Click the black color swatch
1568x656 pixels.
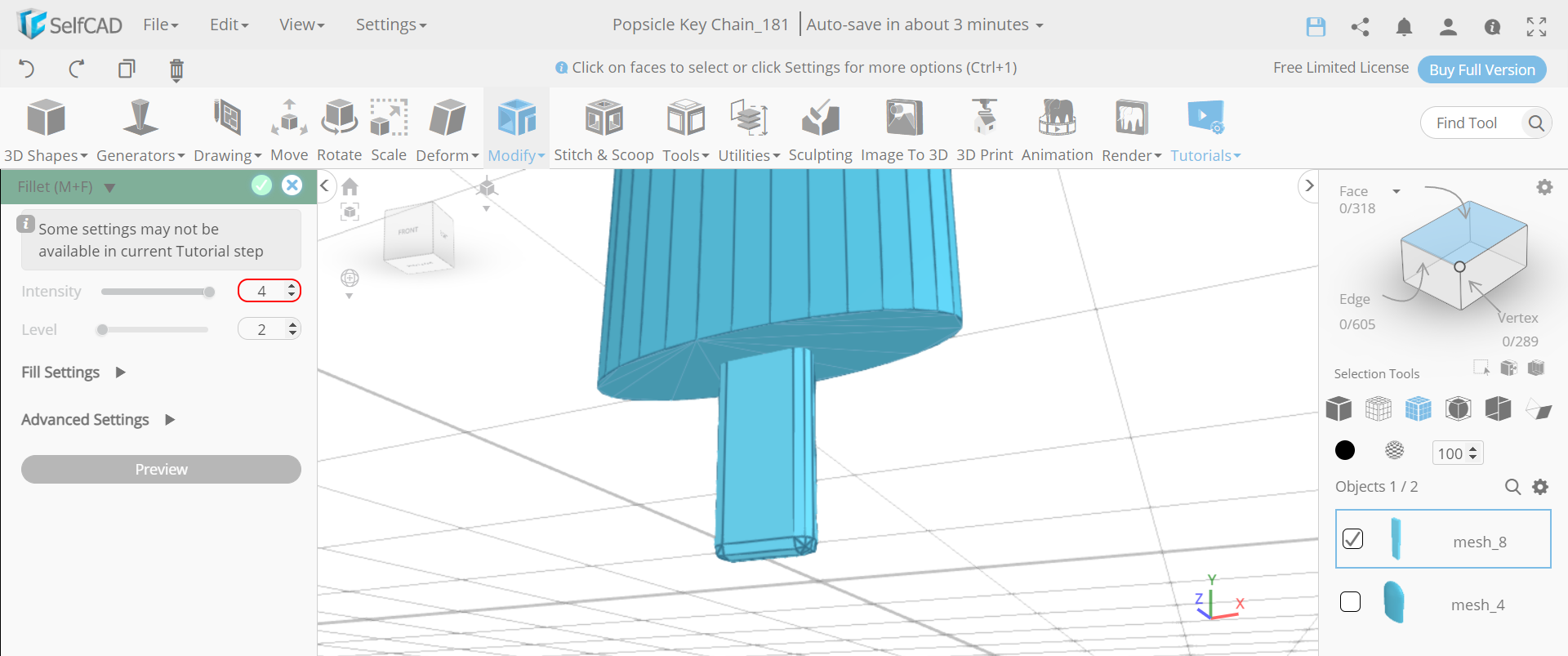(1345, 450)
